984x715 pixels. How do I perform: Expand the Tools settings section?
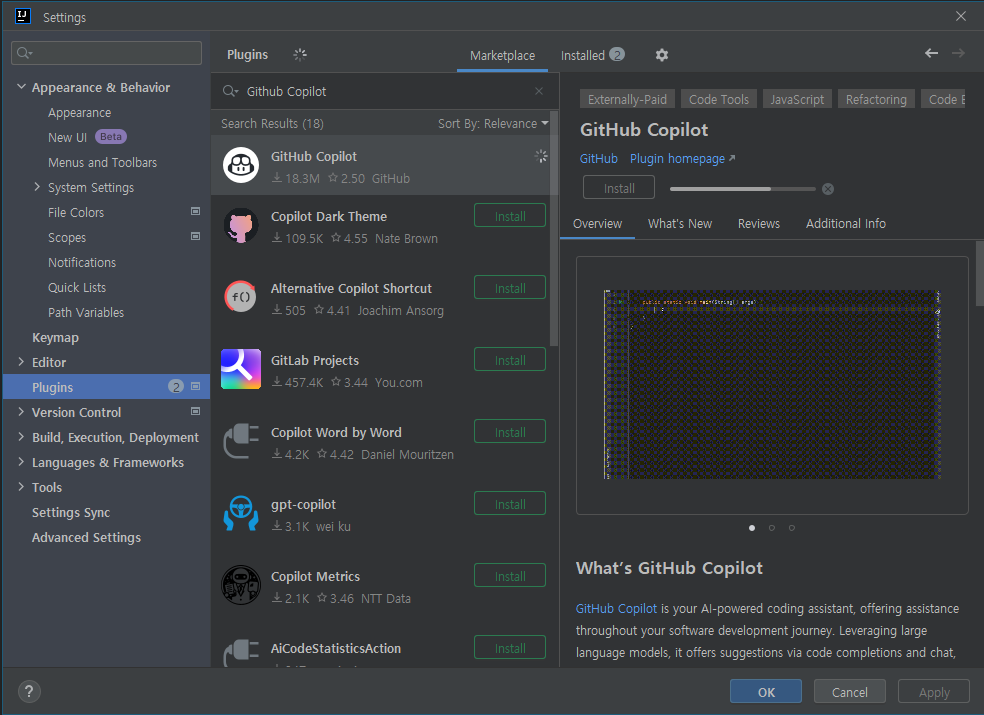pos(21,487)
